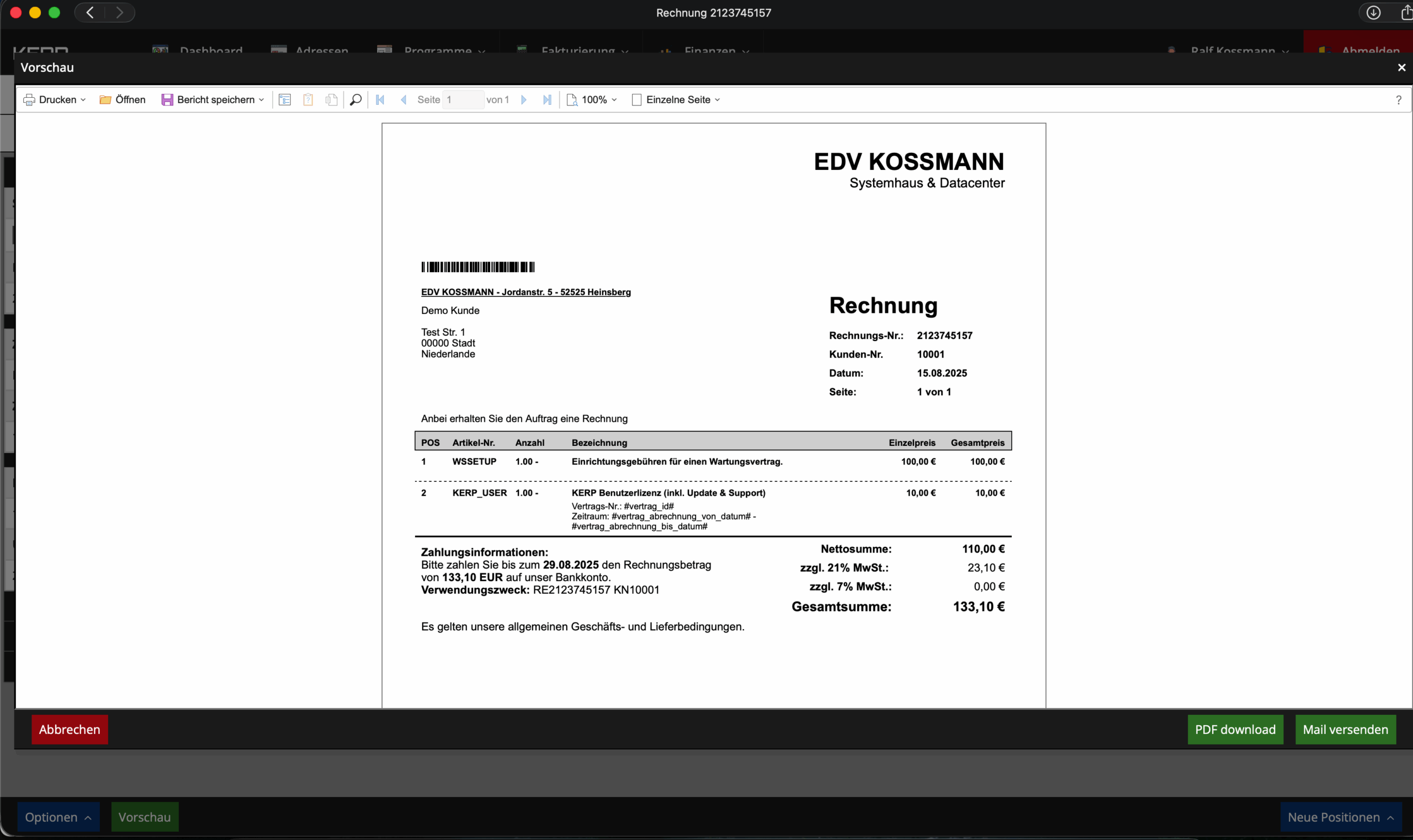Go forward with browser forward arrow
The width and height of the screenshot is (1413, 840).
pos(119,13)
